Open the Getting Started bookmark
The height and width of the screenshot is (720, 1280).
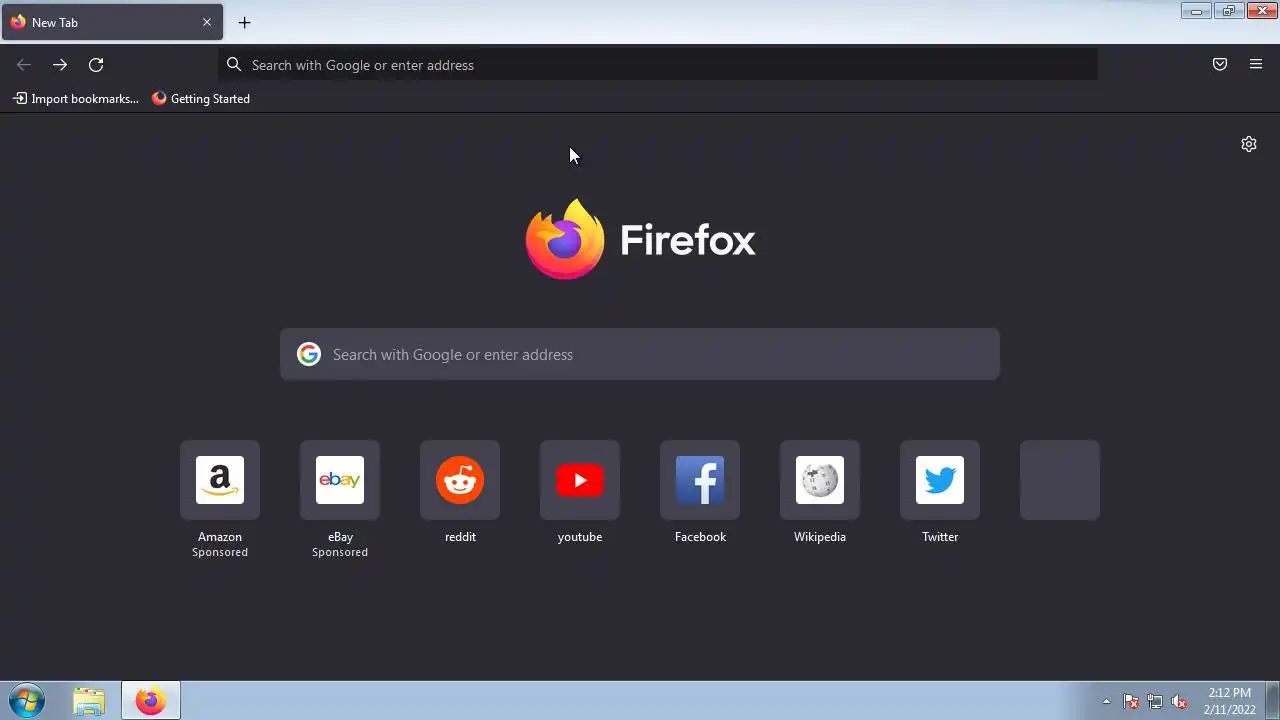pyautogui.click(x=201, y=99)
